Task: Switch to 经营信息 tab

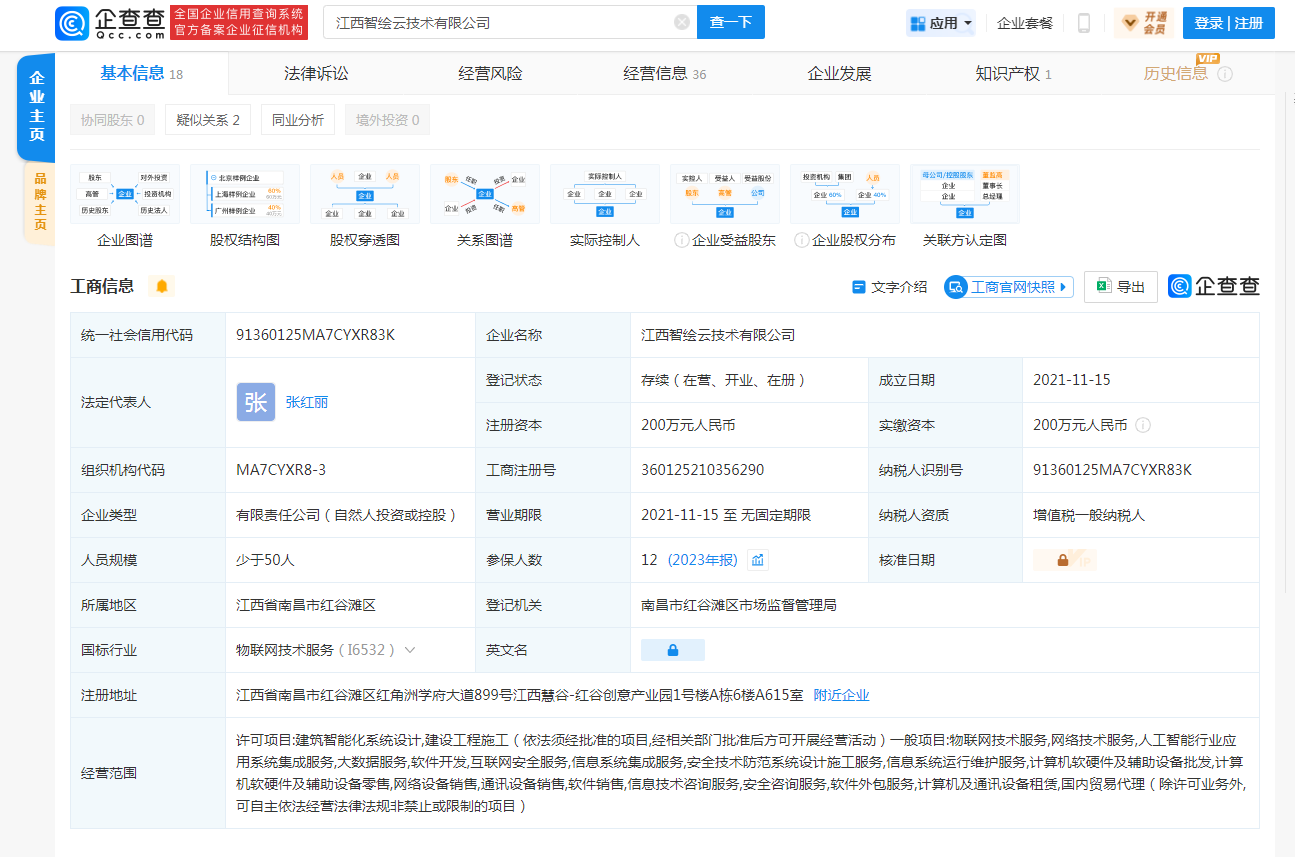Action: (664, 73)
